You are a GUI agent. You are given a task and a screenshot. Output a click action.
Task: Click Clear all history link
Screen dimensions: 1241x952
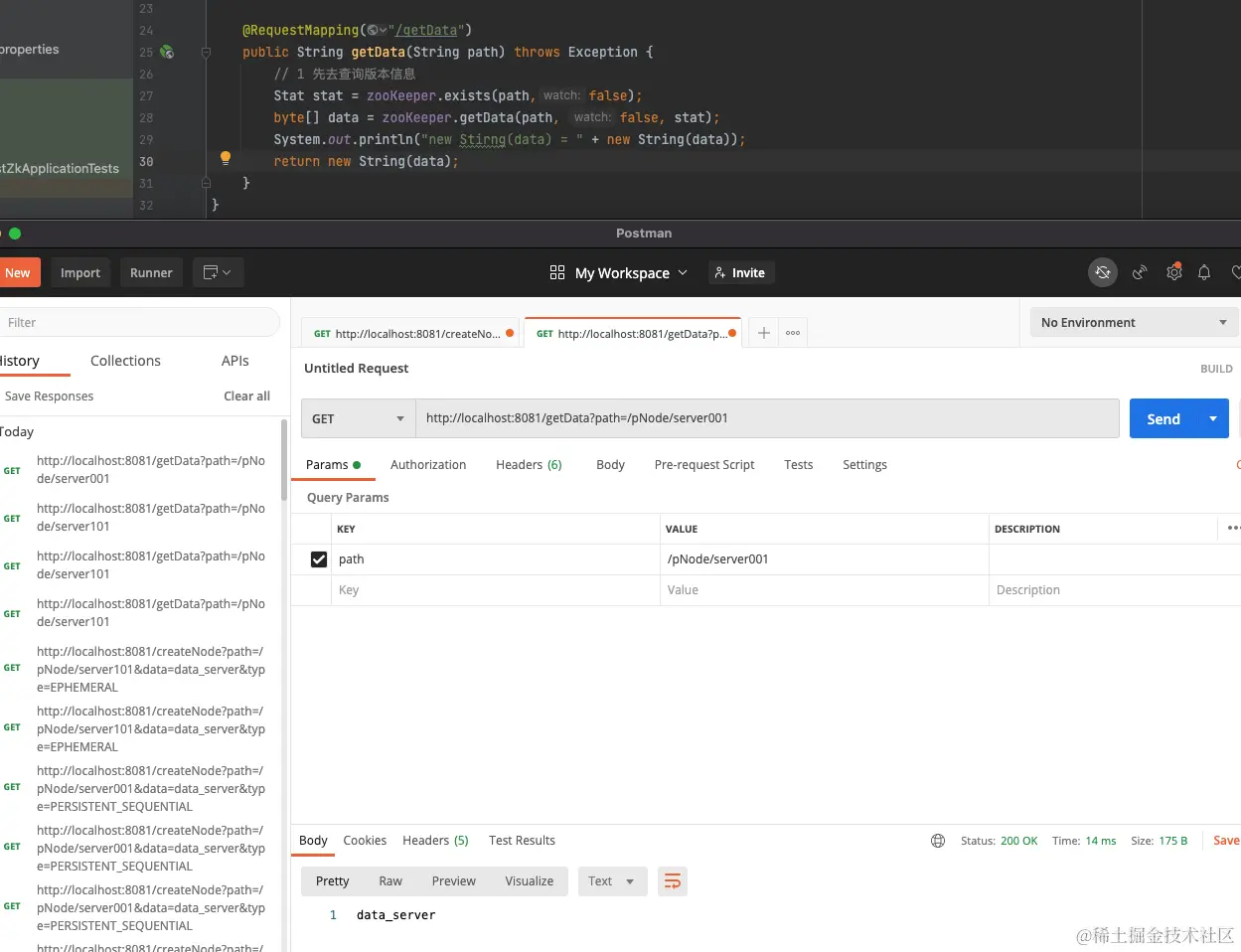pos(246,396)
